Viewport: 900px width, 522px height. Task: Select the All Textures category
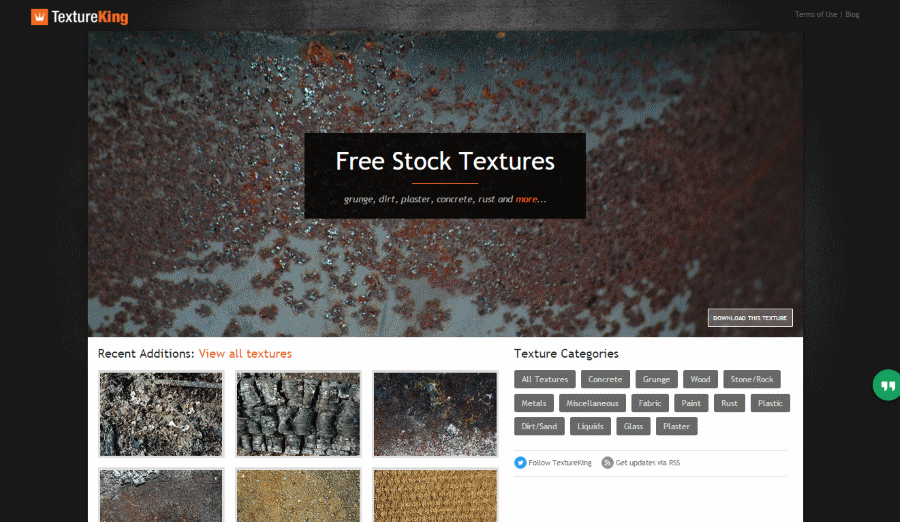pos(545,380)
